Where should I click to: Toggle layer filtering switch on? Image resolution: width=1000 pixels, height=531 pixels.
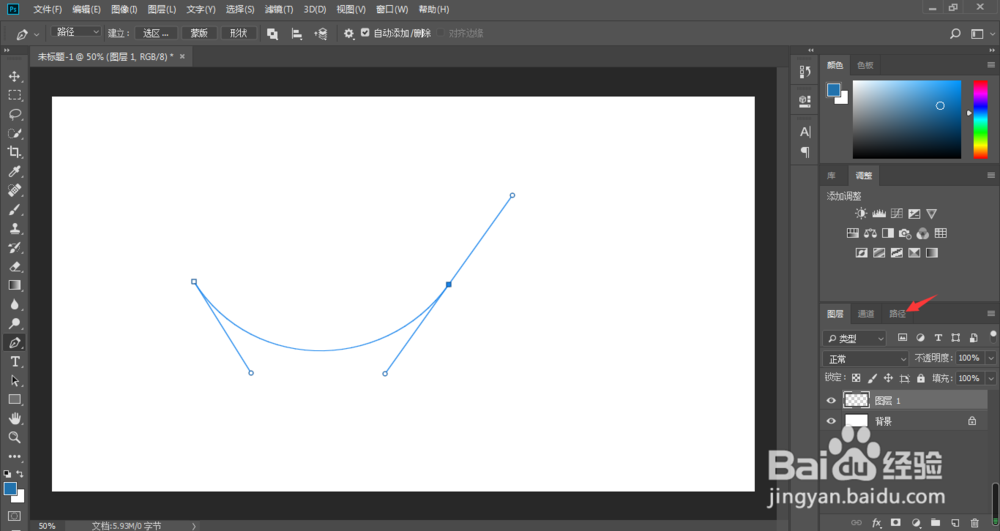click(x=993, y=336)
